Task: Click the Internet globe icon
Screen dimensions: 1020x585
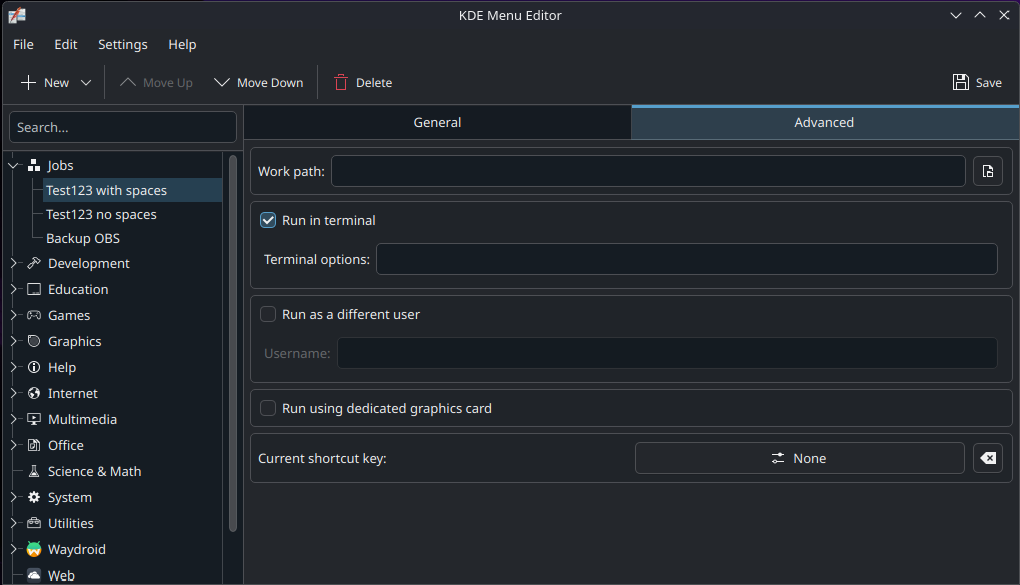Action: pos(34,393)
